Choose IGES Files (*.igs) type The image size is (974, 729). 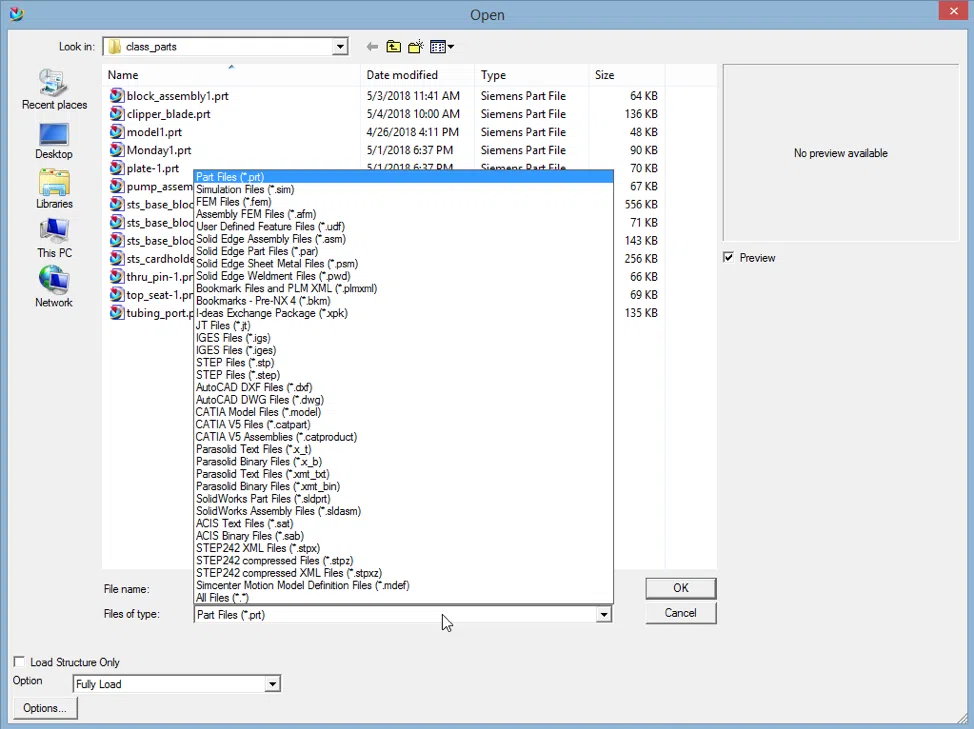pos(404,338)
